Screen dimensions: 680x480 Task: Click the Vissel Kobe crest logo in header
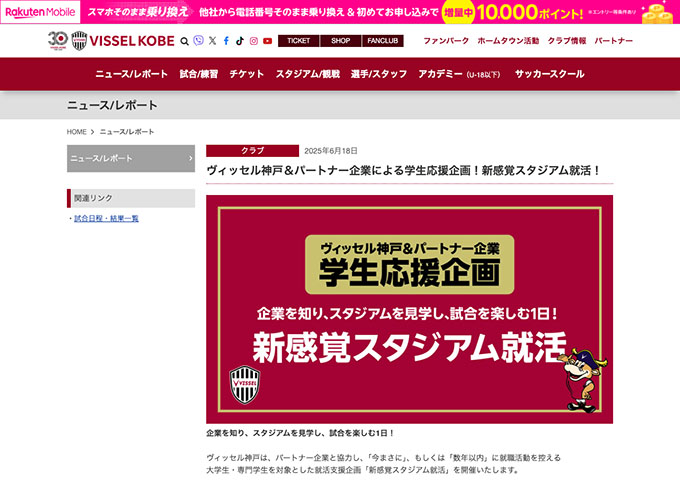click(79, 41)
